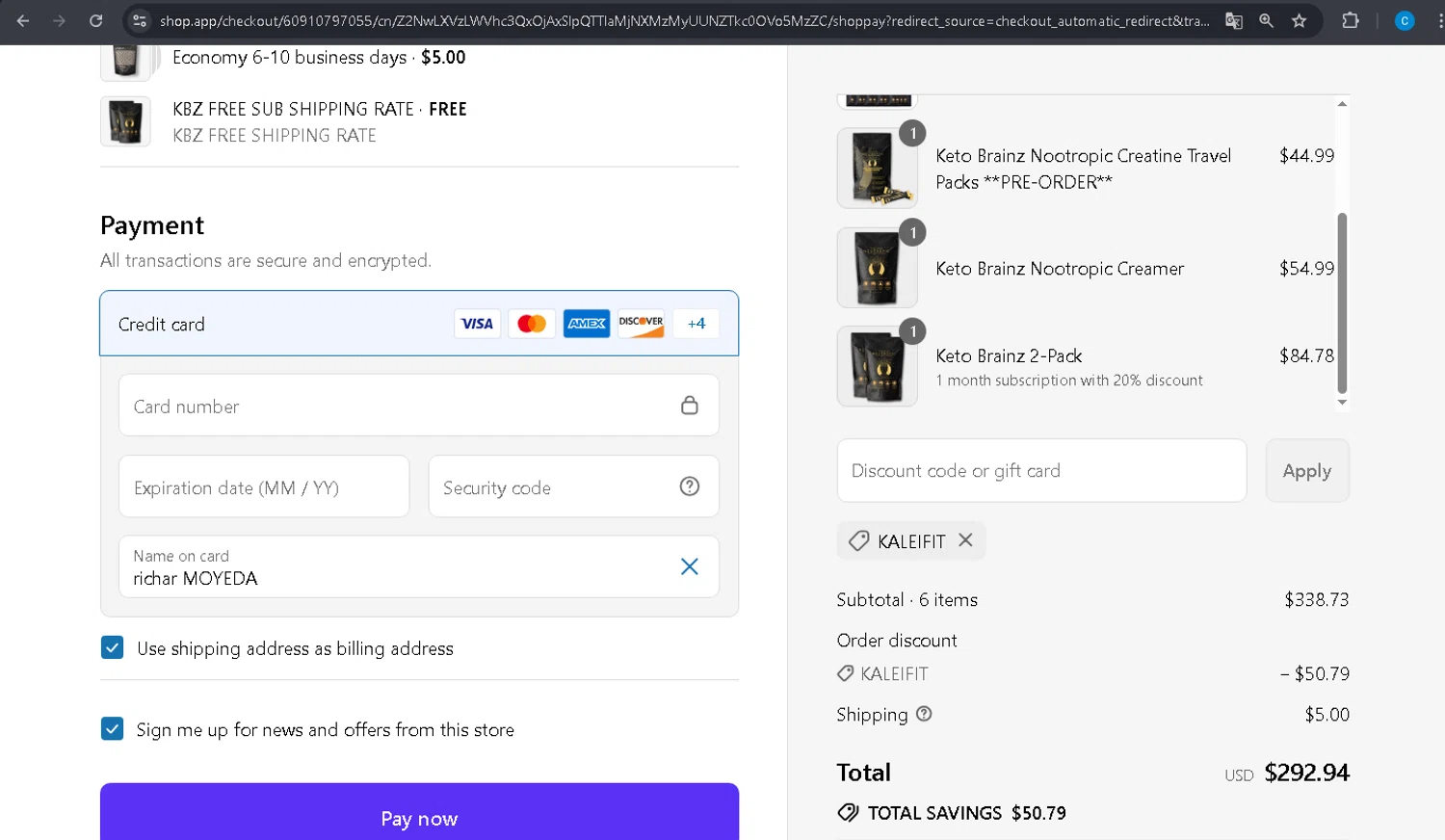Click the $338.73 subtotal amount
Screen dimensions: 1445x840
[1316, 599]
